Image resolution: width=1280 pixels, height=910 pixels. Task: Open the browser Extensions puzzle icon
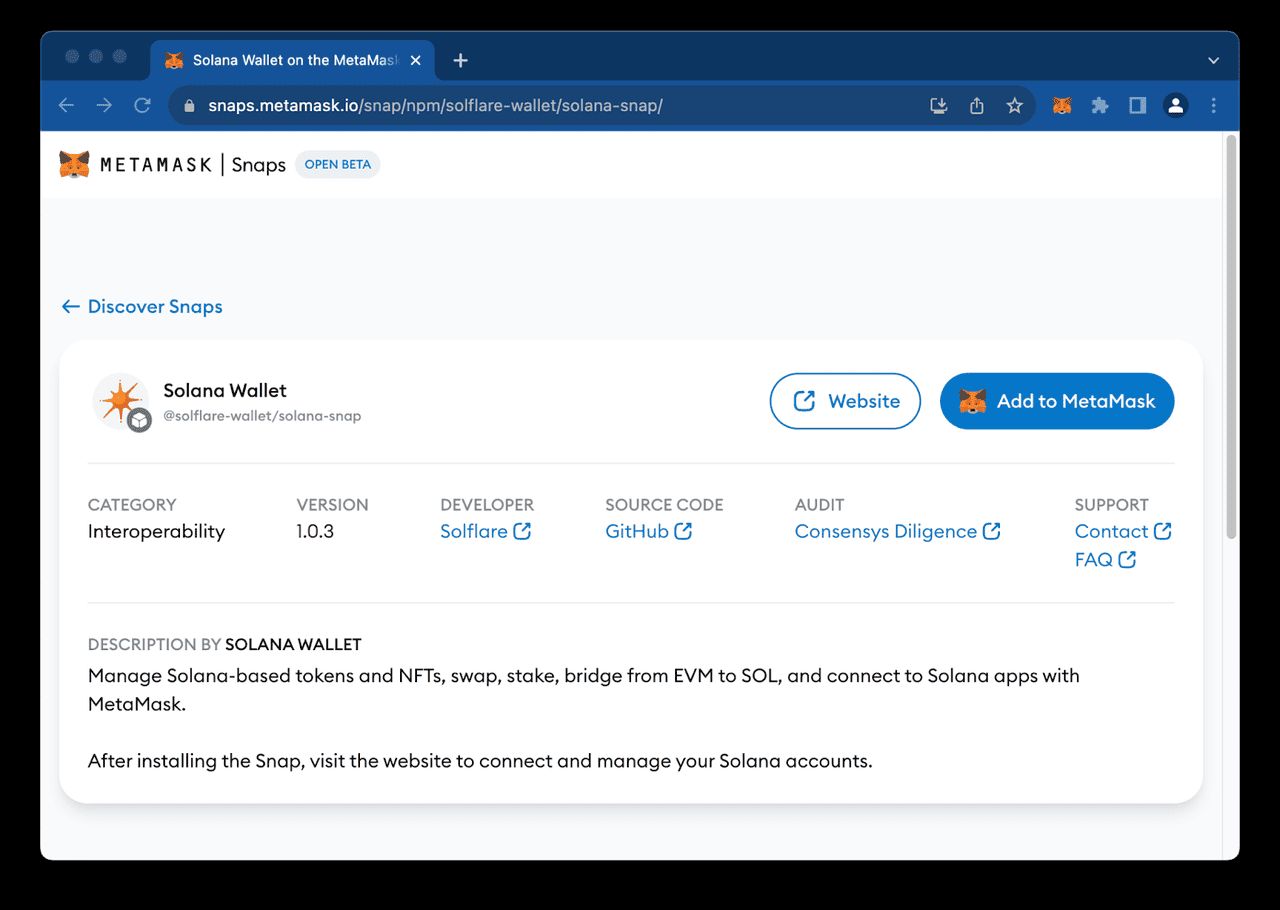coord(1100,105)
